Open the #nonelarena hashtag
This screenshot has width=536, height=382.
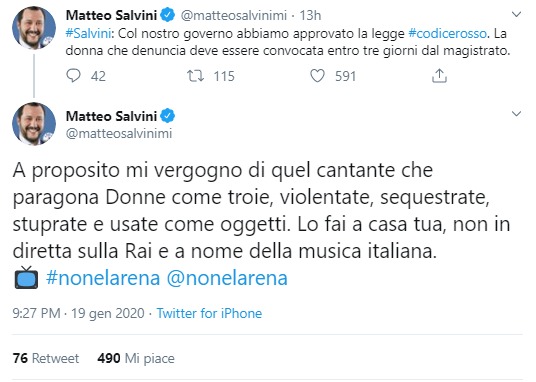point(103,278)
